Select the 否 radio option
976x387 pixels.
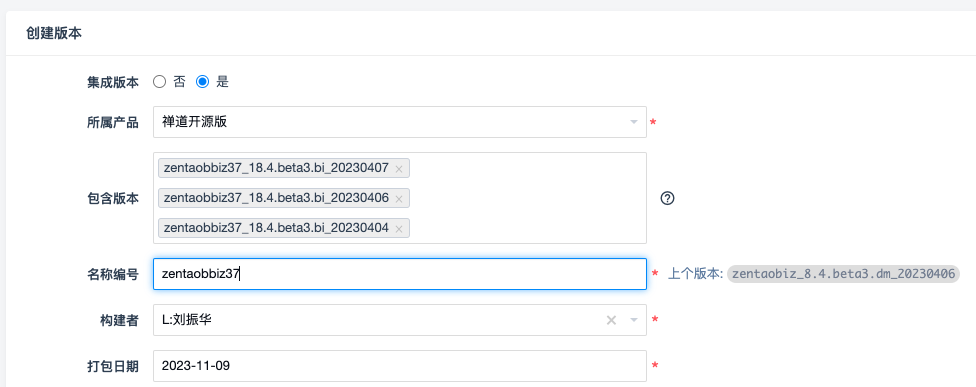[x=159, y=82]
